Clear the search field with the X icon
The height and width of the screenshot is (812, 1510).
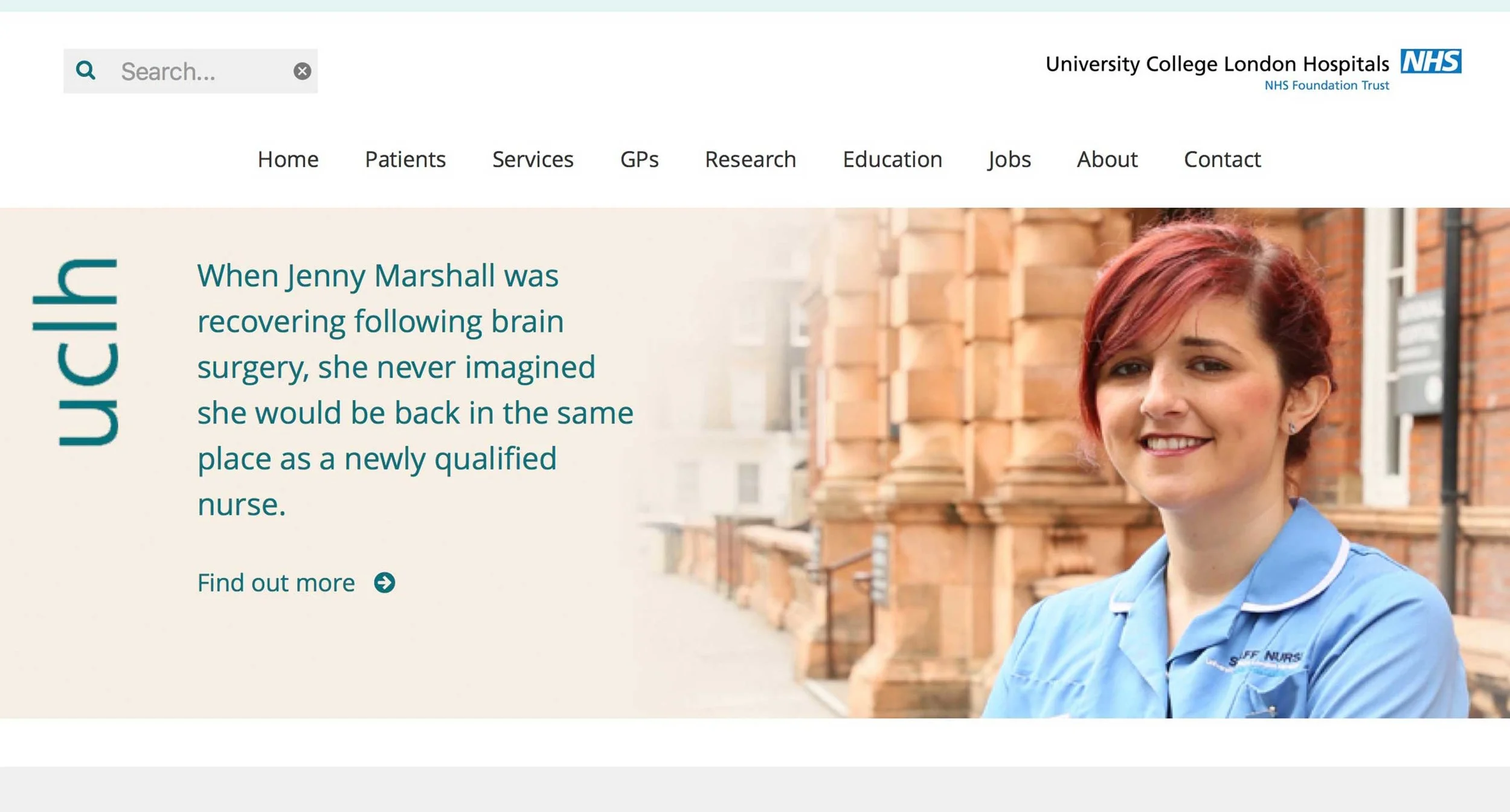[x=302, y=71]
